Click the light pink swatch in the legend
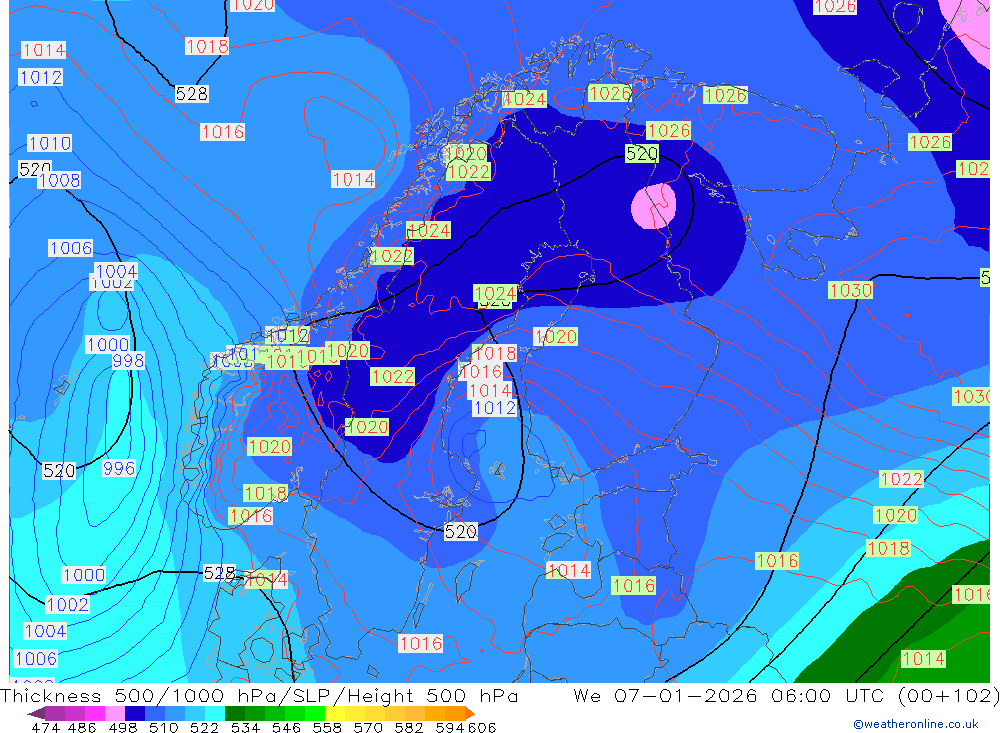The width and height of the screenshot is (1000, 733). pyautogui.click(x=115, y=713)
